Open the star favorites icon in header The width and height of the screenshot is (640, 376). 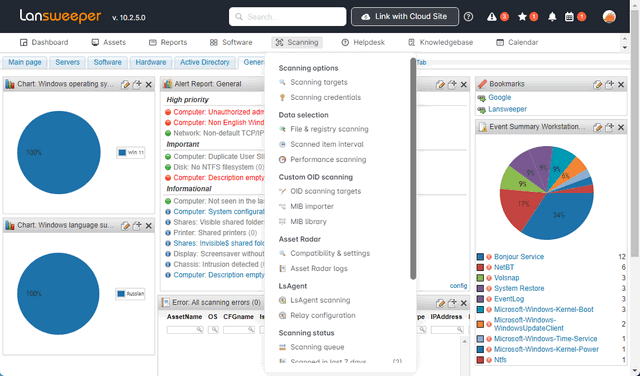tap(522, 17)
